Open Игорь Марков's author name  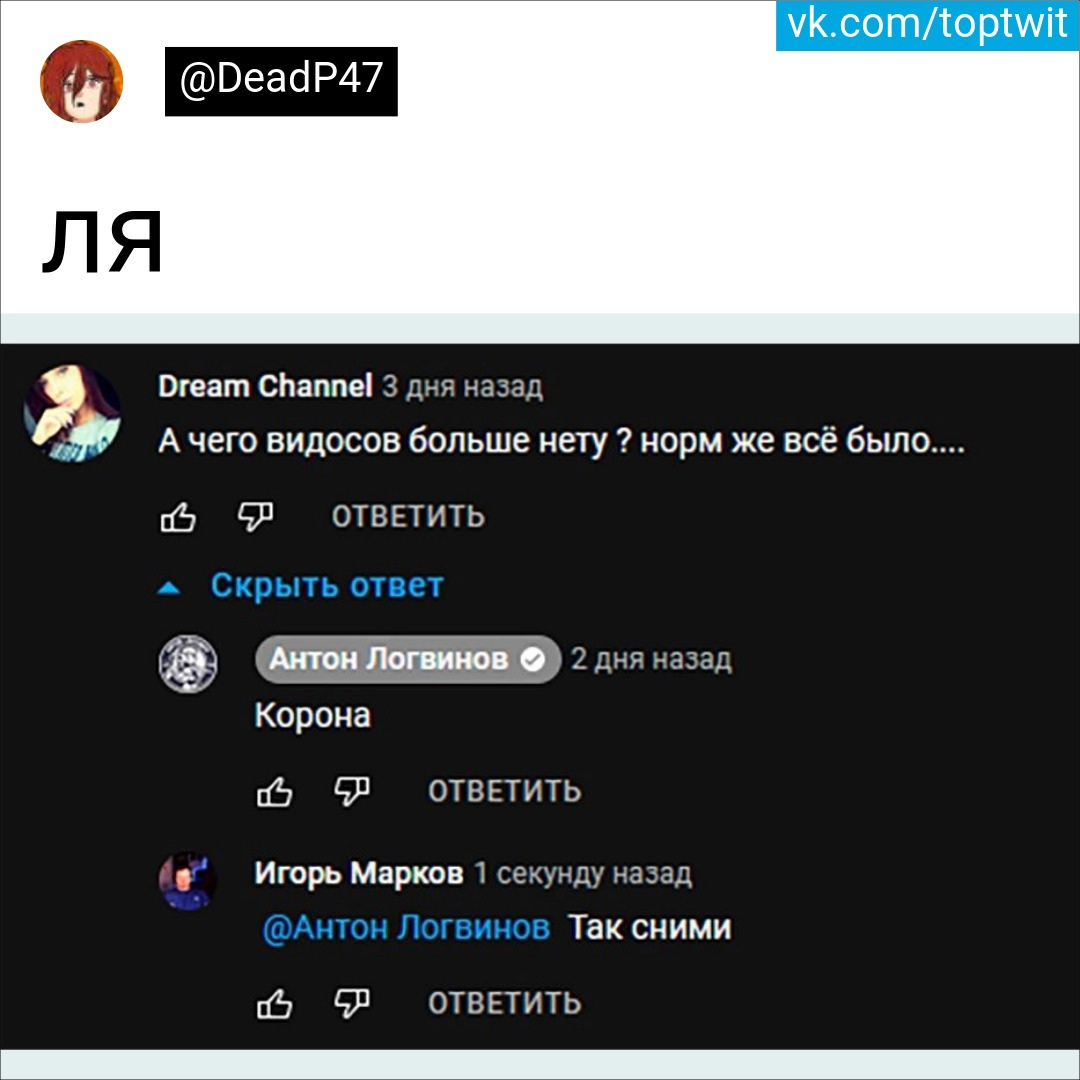(x=359, y=873)
